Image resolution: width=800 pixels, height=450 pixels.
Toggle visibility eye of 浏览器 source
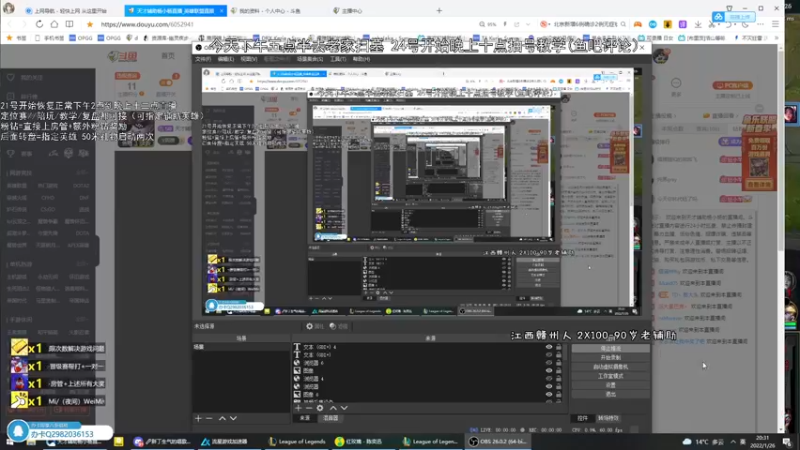click(x=549, y=386)
